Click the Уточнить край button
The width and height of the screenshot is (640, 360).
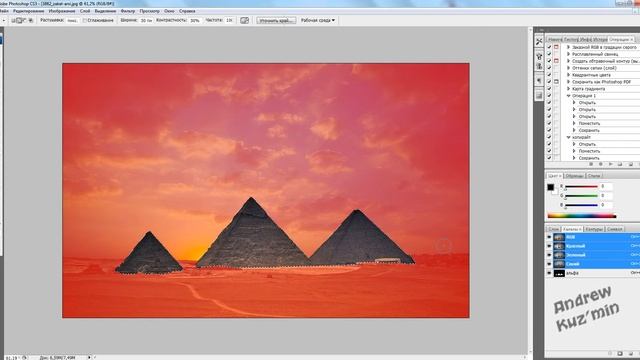[x=276, y=20]
